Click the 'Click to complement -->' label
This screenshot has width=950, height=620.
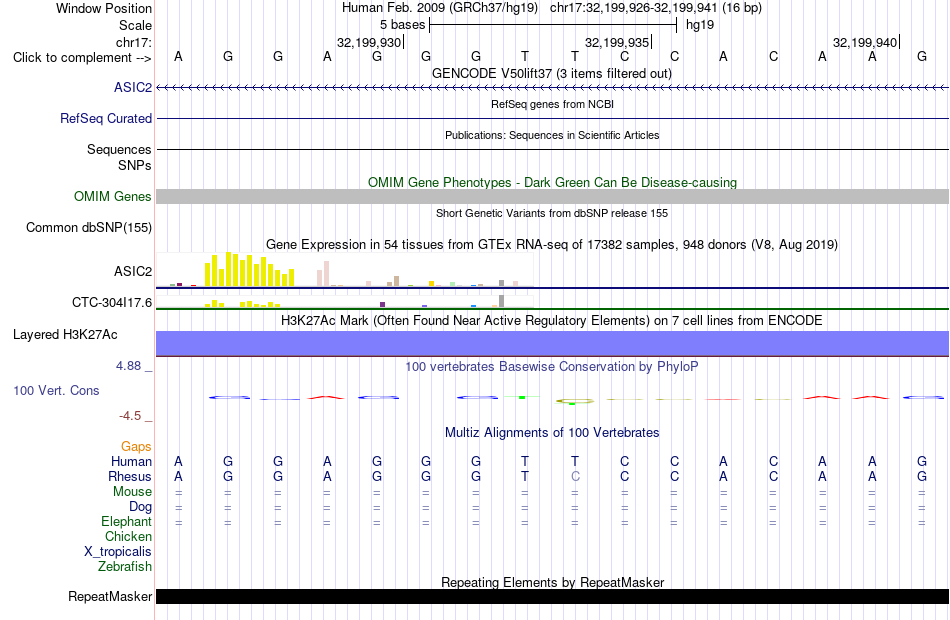click(x=82, y=58)
